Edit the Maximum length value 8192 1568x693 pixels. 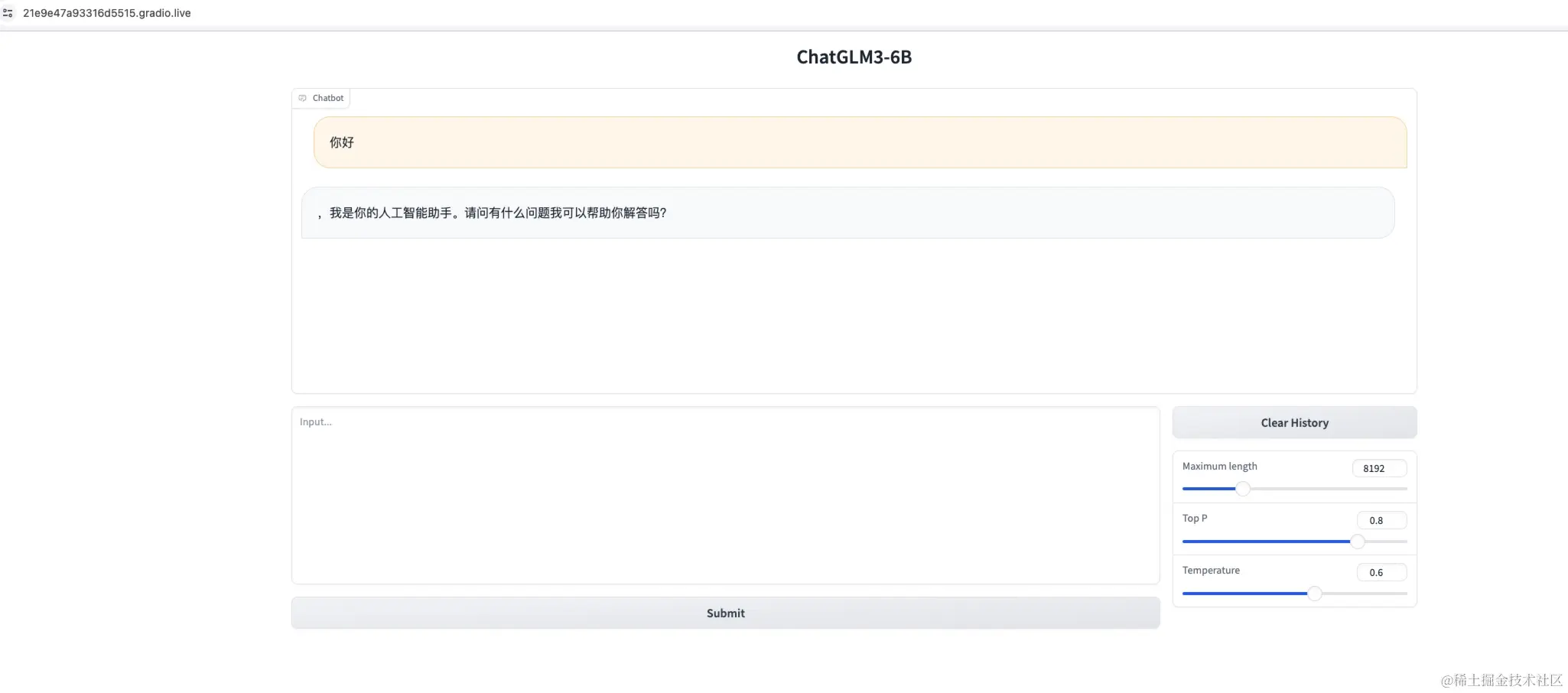click(x=1381, y=468)
